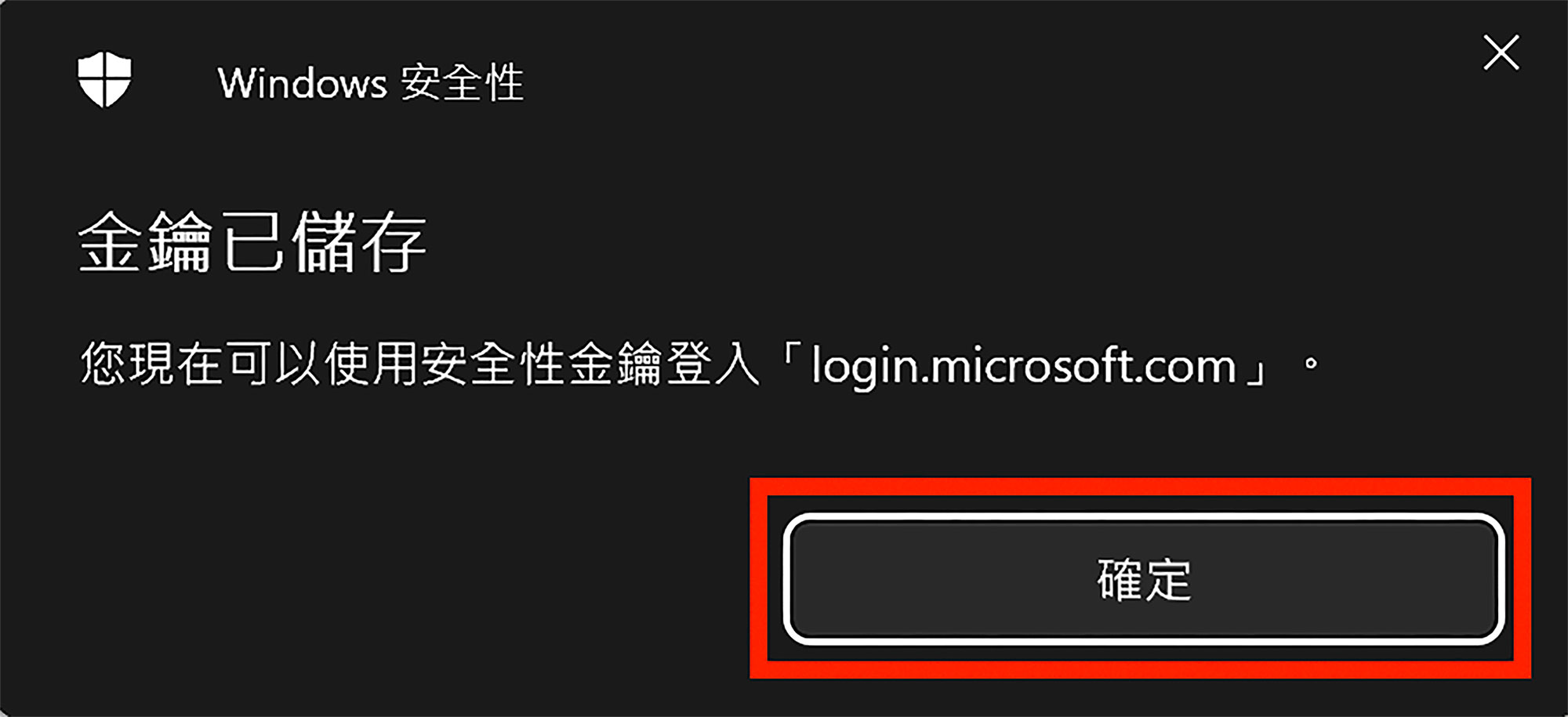Click the 確定 label inside the button
Viewport: 1568px width, 717px height.
[1144, 580]
